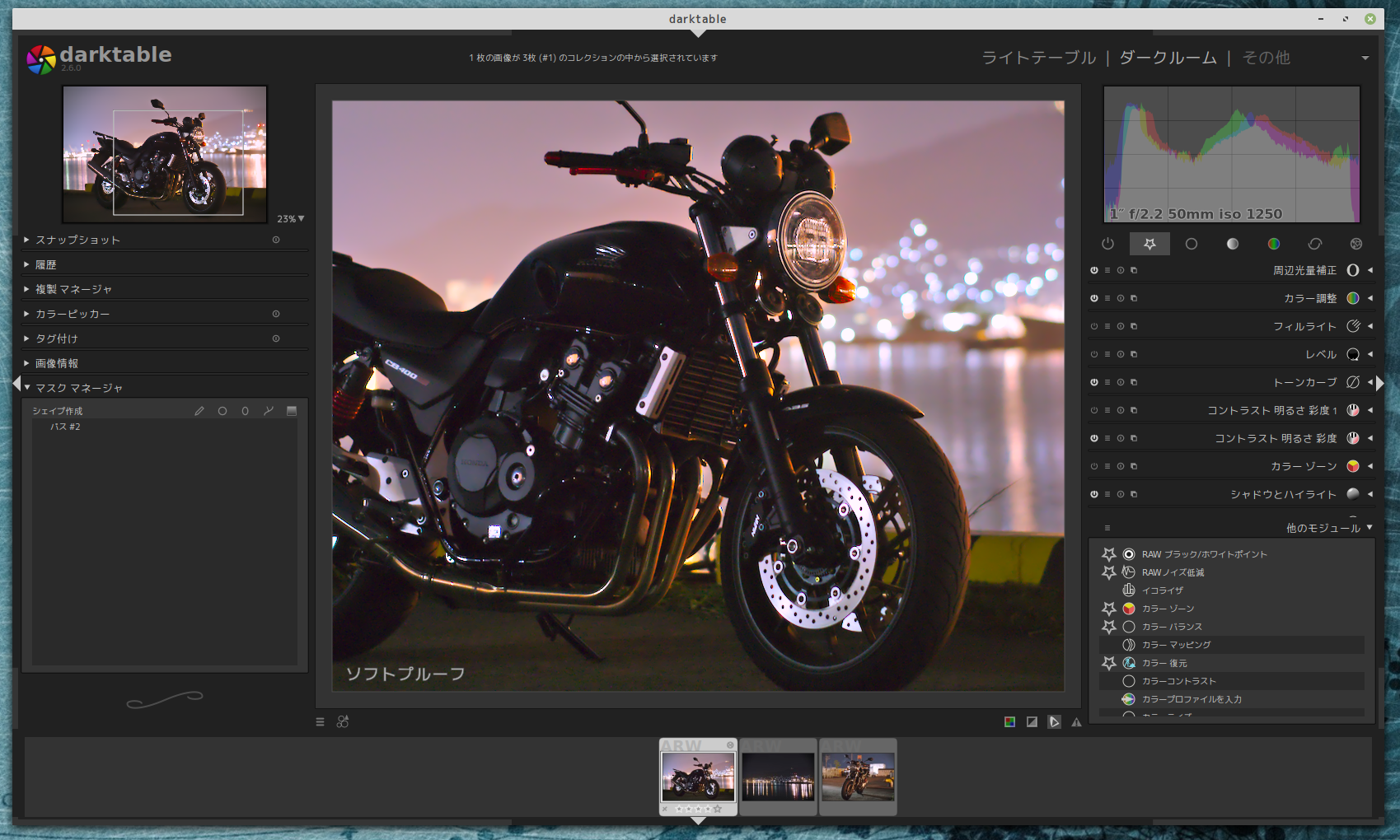The height and width of the screenshot is (840, 1400).
Task: Select the night skyline filmstrip thumbnail
Action: click(x=778, y=777)
